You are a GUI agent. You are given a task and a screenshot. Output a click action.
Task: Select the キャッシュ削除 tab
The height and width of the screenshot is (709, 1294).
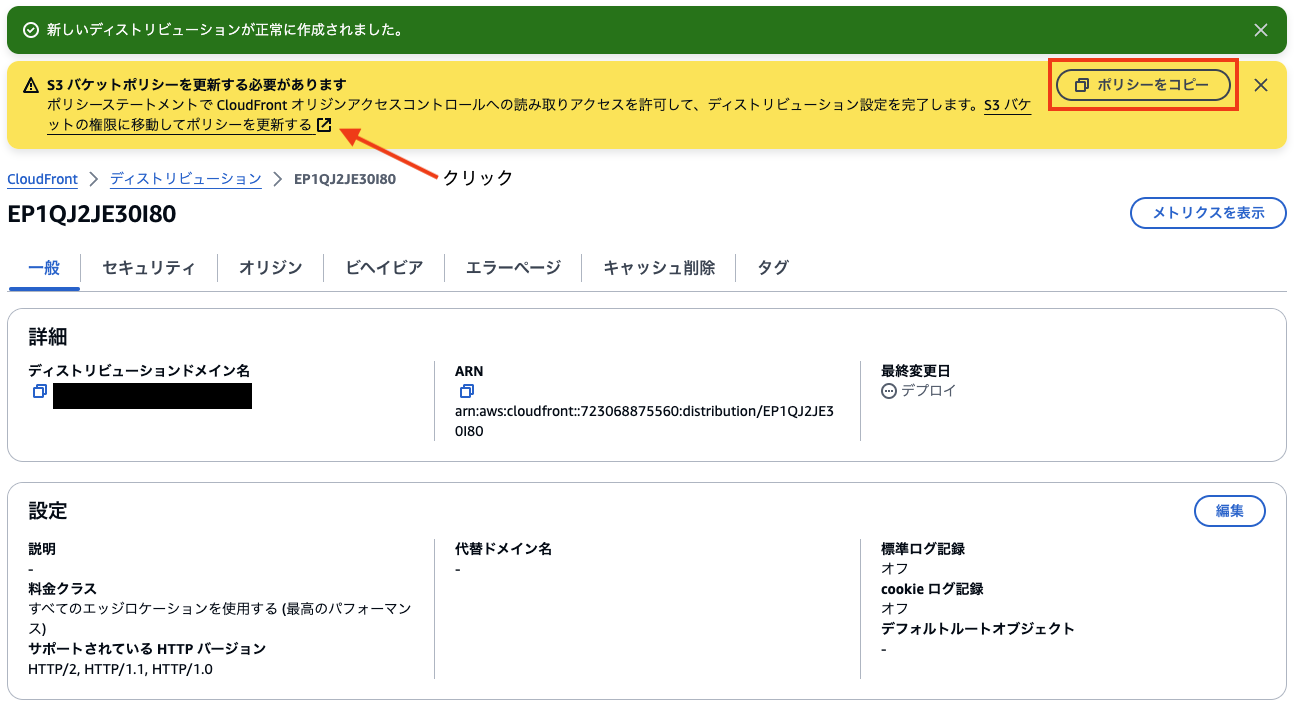click(659, 268)
